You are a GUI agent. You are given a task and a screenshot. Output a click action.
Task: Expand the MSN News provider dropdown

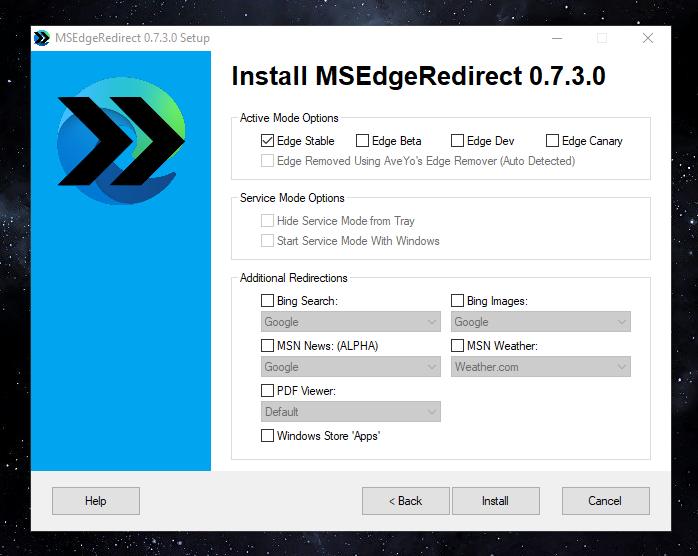tap(351, 366)
